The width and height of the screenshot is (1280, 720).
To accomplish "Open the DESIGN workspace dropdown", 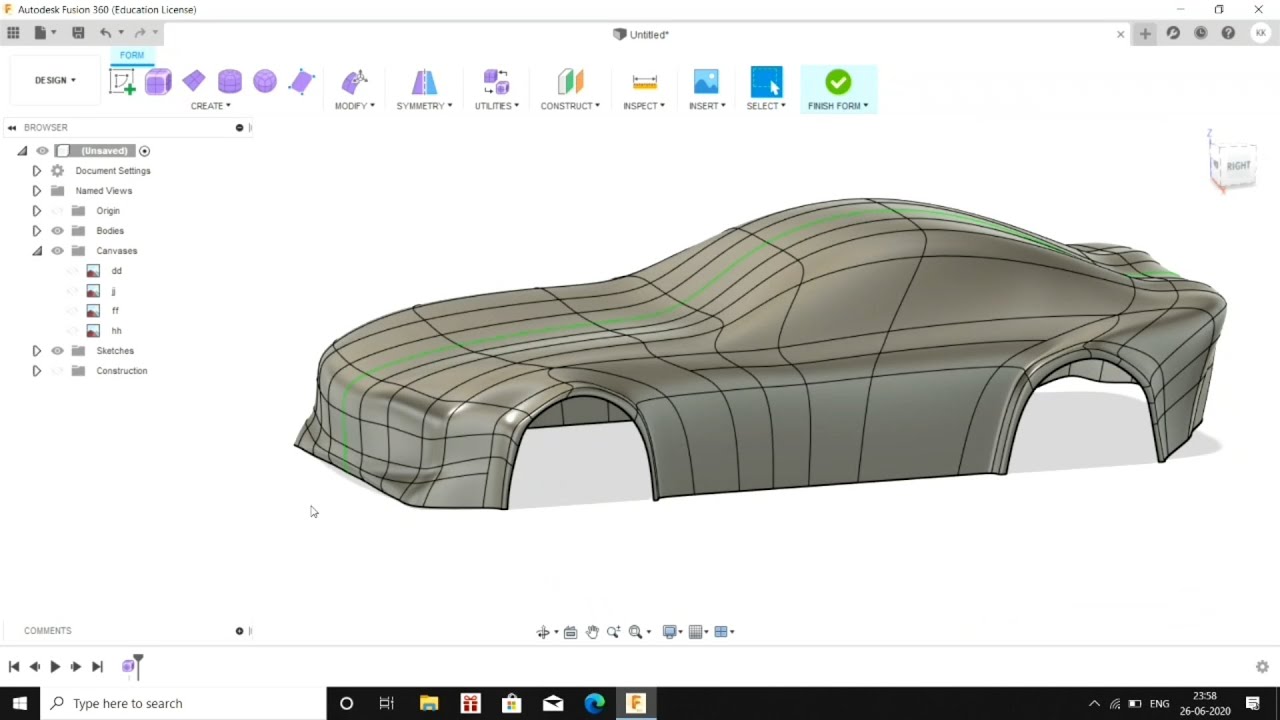I will 55,80.
